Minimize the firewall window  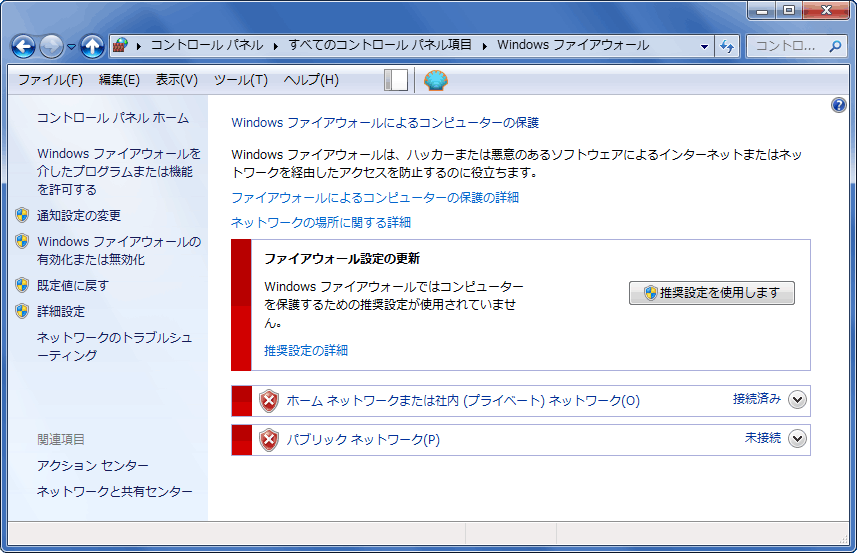[x=762, y=10]
